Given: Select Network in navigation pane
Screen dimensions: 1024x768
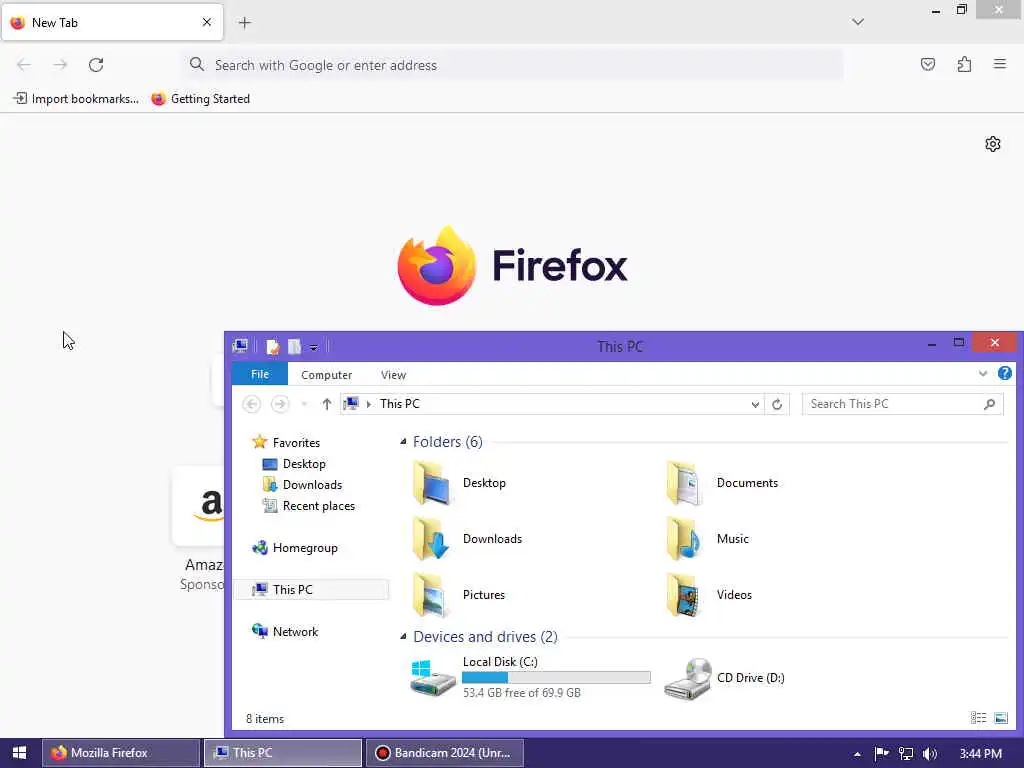Looking at the screenshot, I should (x=285, y=632).
